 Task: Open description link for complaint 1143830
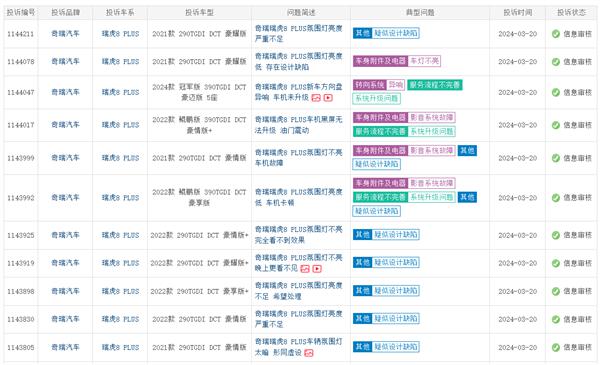tap(298, 319)
